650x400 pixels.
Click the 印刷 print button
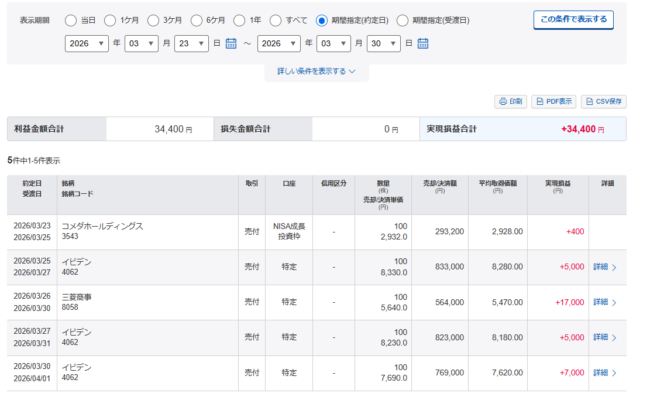[510, 101]
